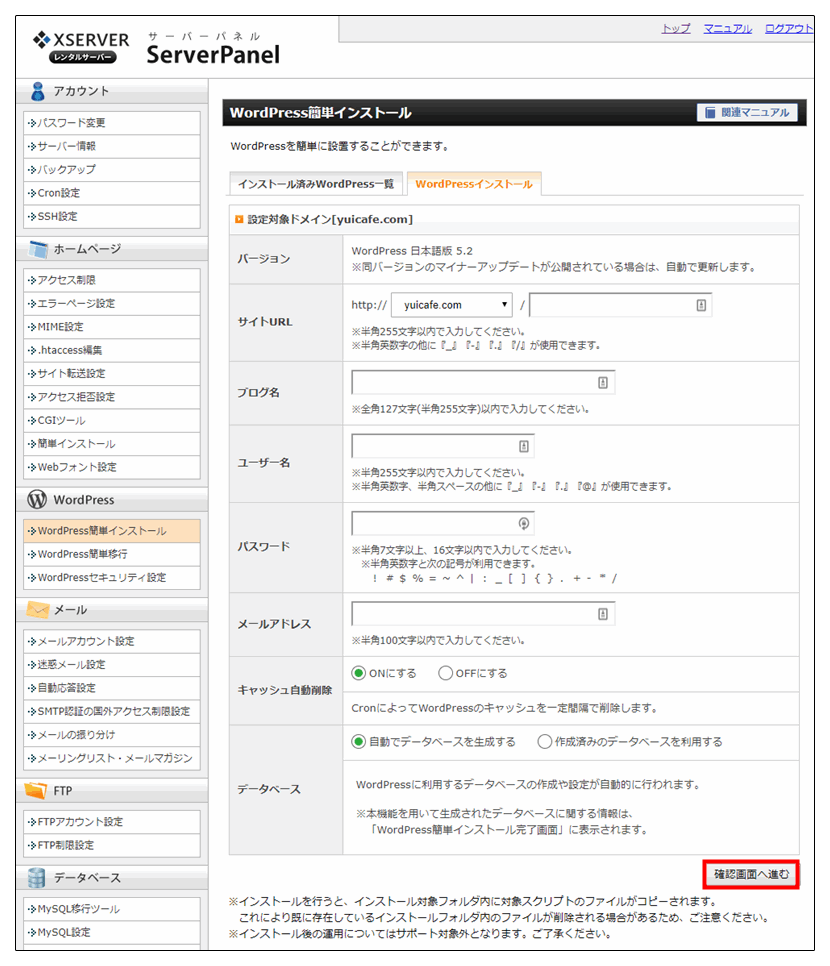Focus the メールアドレス input field
The image size is (830, 966).
pyautogui.click(x=483, y=614)
